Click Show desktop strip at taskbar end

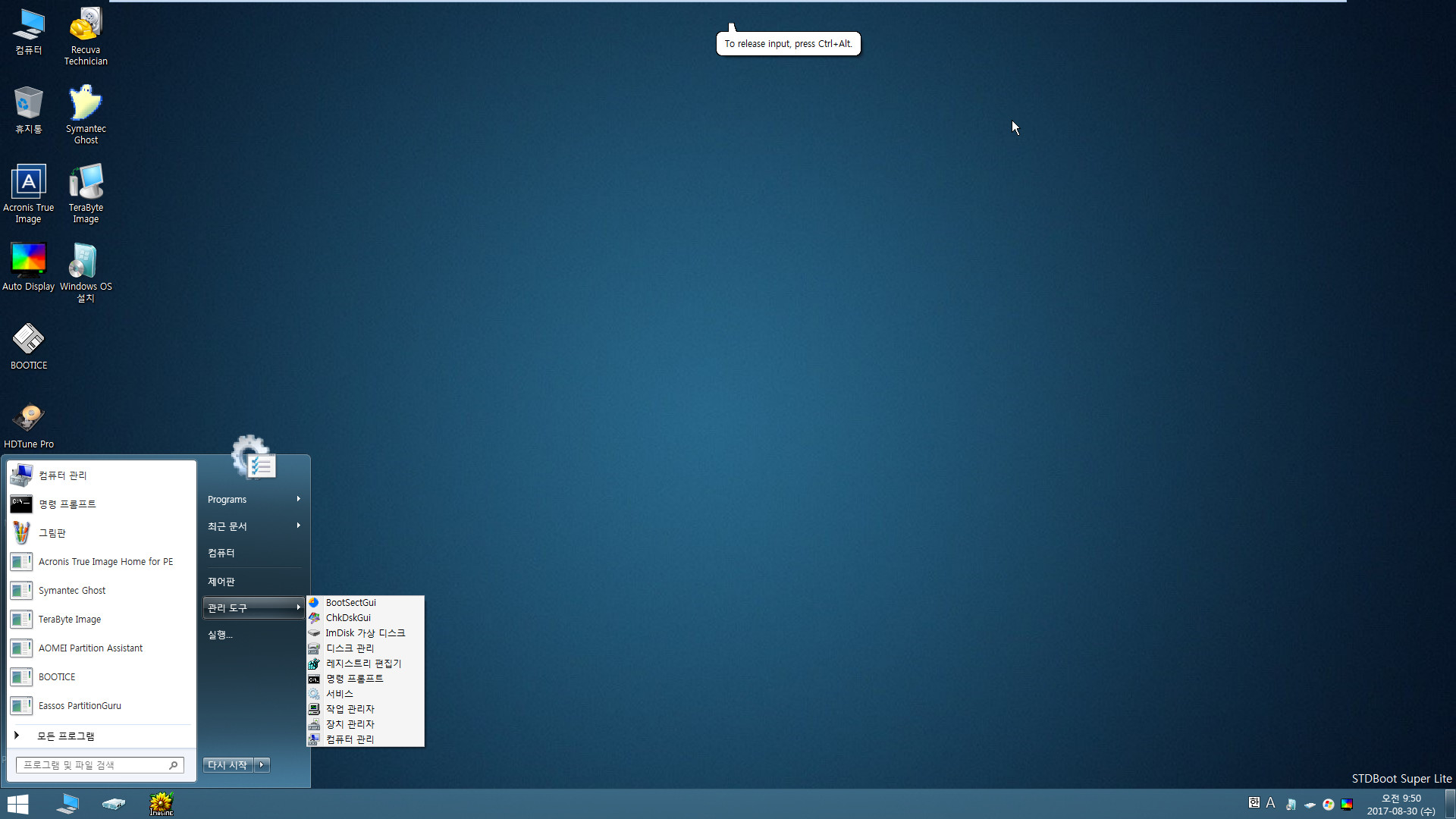click(1451, 804)
